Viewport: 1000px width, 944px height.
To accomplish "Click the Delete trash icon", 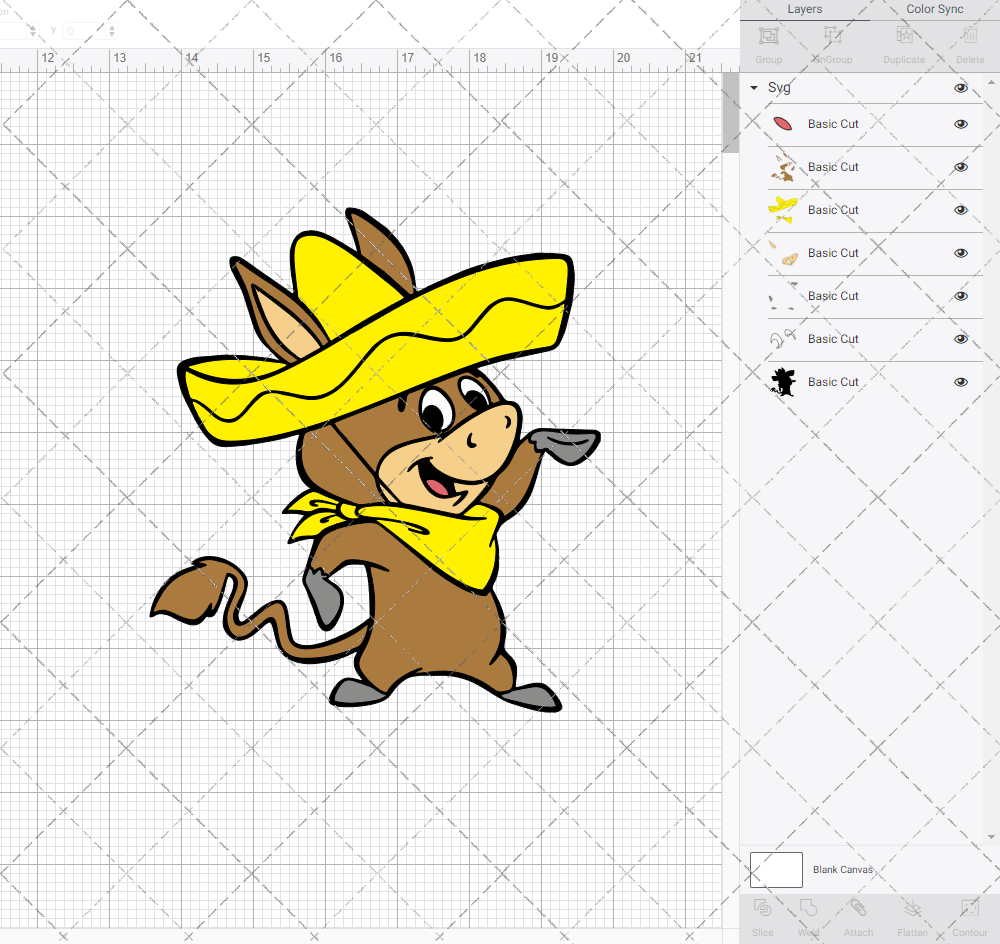I will [x=969, y=36].
